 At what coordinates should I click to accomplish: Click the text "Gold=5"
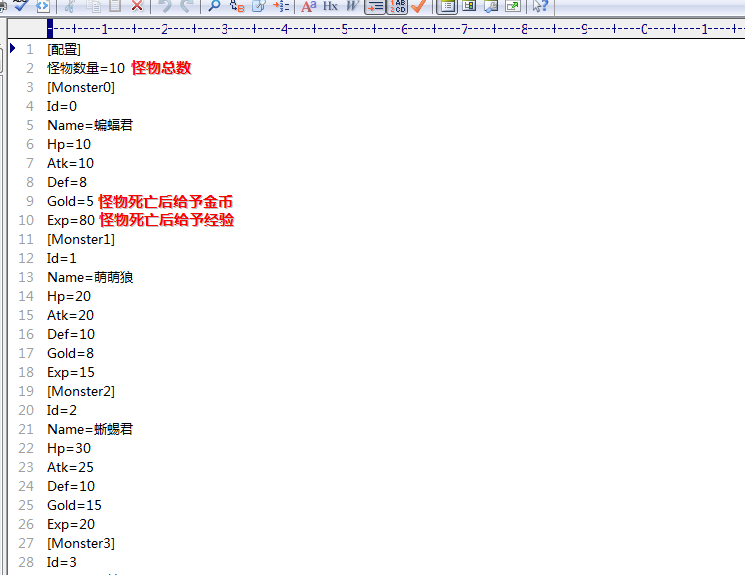[x=70, y=201]
